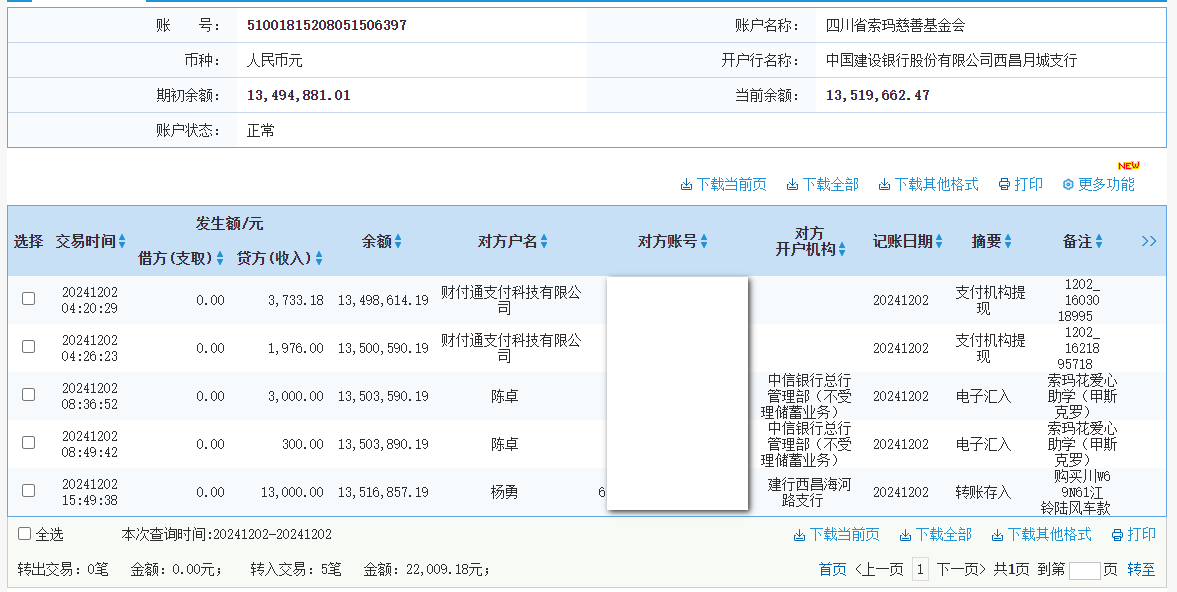Click top 下载当前页 link
The width and height of the screenshot is (1177, 592).
[x=724, y=185]
